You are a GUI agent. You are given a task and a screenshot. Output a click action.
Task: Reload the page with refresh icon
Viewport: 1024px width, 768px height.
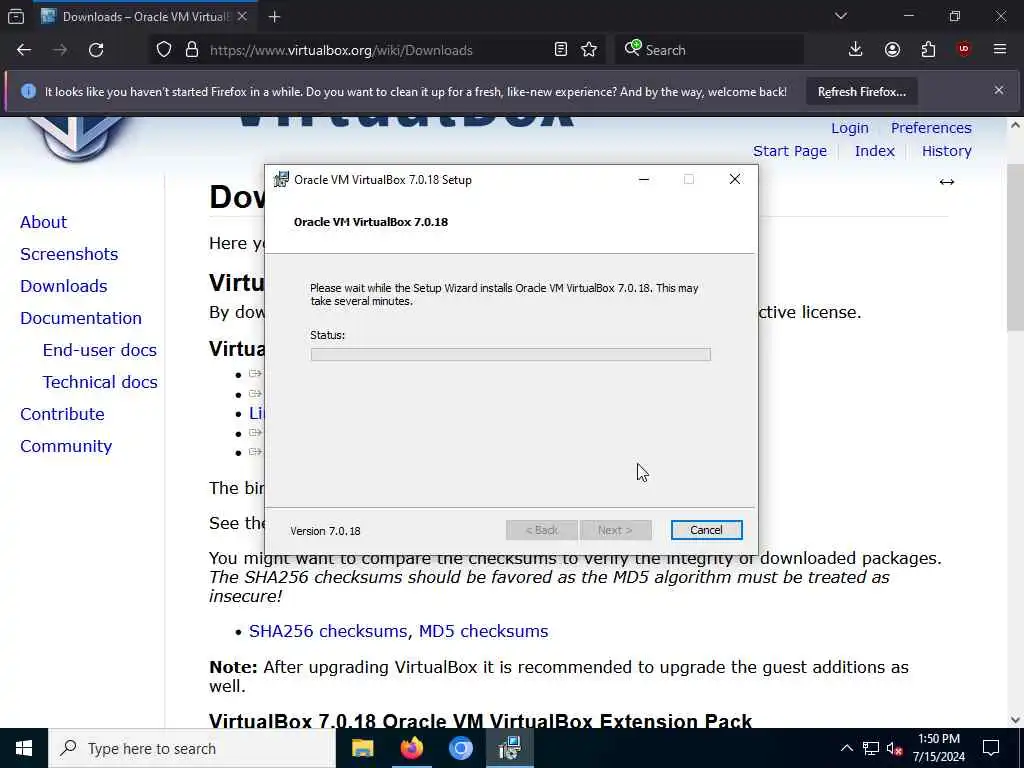tap(96, 50)
